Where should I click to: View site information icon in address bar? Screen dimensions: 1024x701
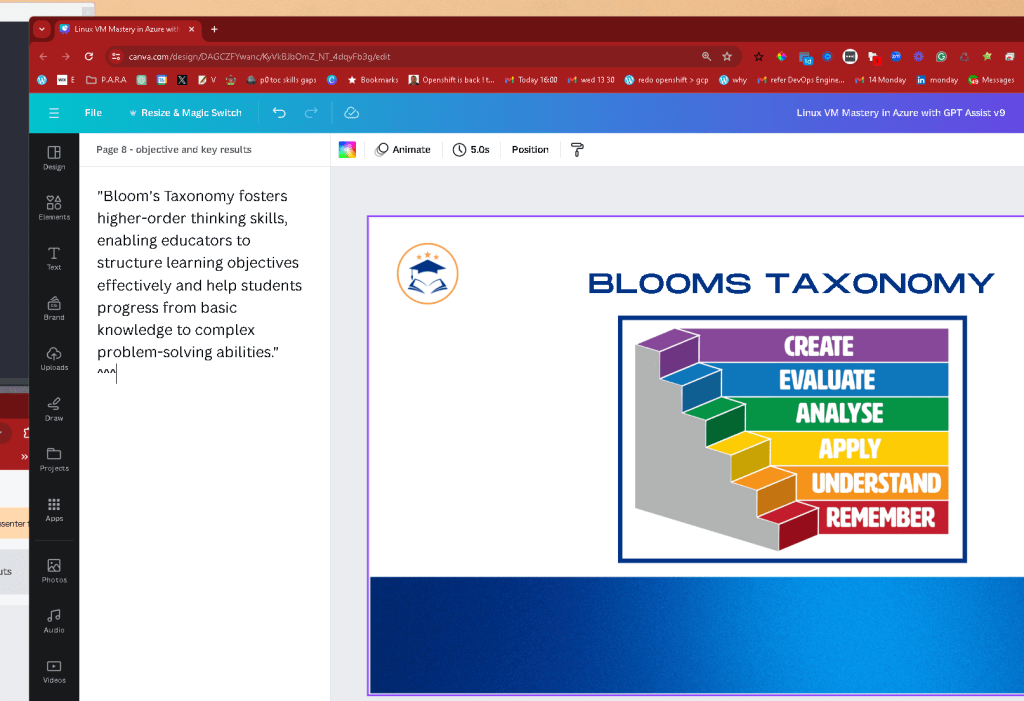click(x=116, y=57)
